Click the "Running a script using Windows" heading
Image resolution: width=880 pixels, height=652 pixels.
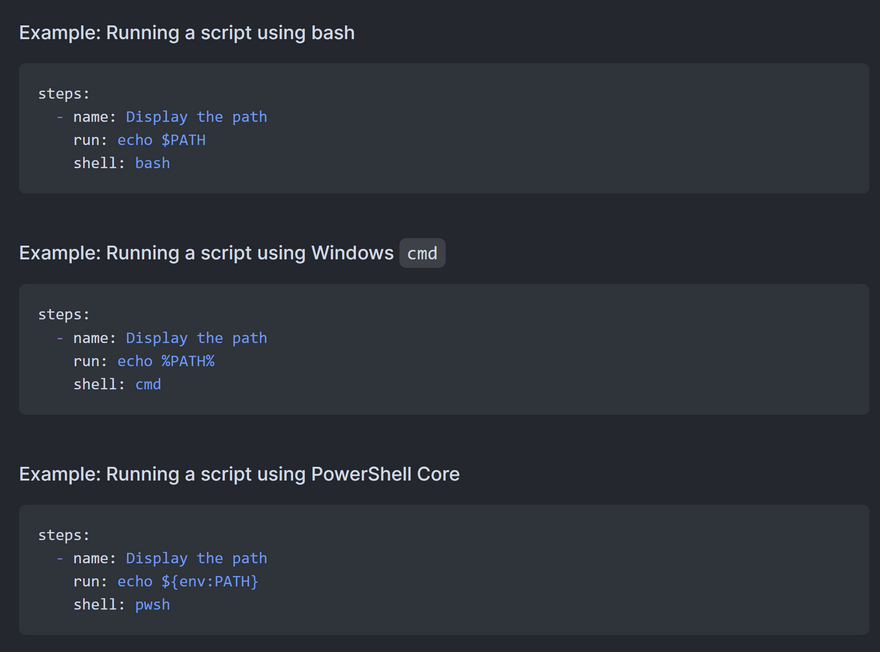206,253
